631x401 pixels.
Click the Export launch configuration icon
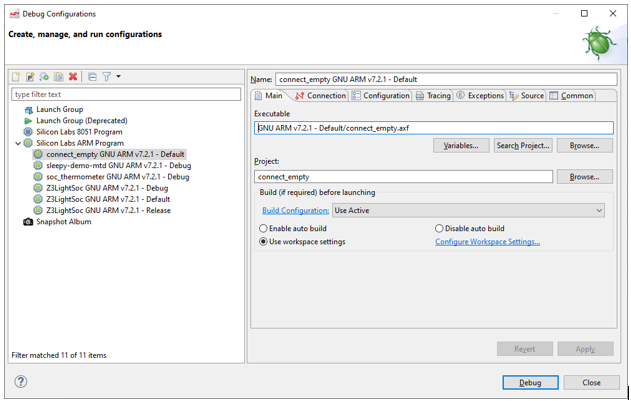44,76
